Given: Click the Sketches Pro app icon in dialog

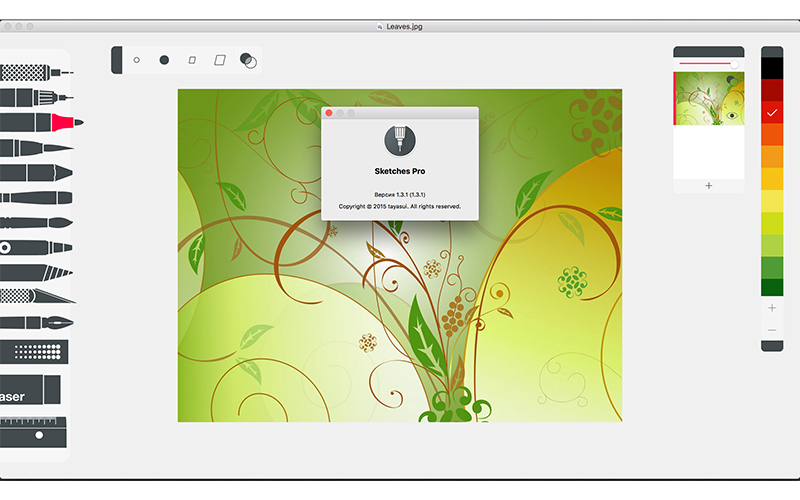Looking at the screenshot, I should pos(400,140).
